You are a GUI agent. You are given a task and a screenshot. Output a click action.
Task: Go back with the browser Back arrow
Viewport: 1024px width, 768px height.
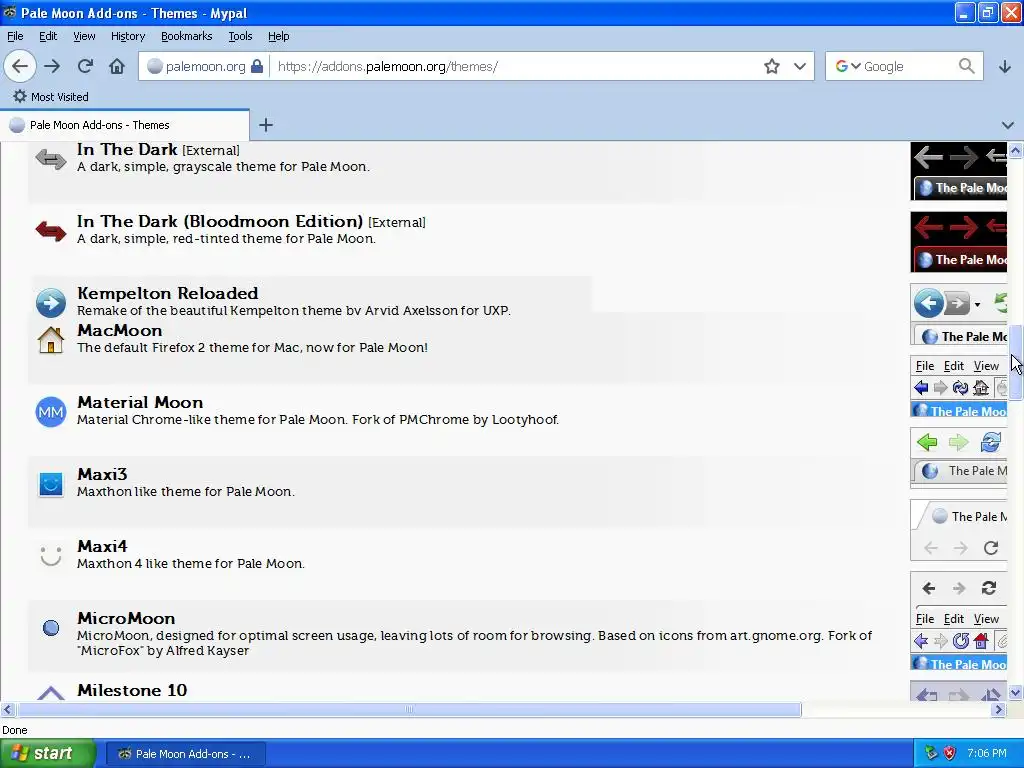[x=20, y=66]
